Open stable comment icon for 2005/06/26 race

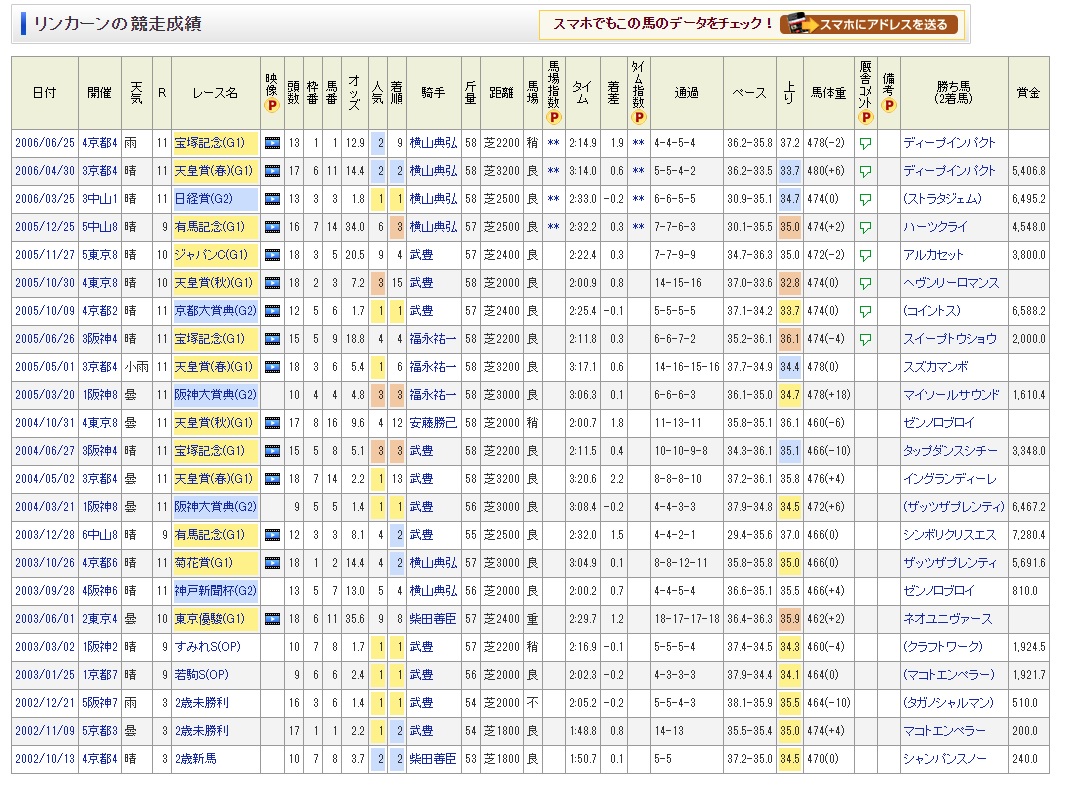[x=866, y=339]
